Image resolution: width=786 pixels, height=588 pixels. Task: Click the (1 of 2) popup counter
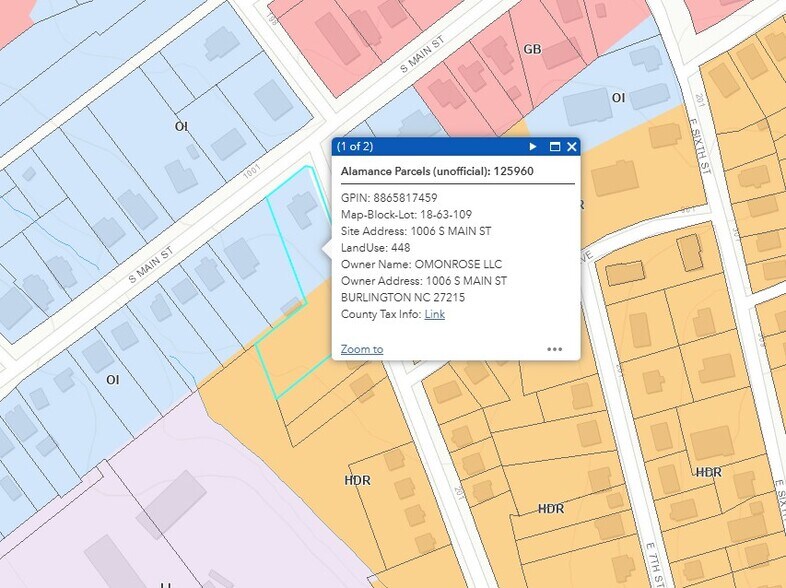355,147
